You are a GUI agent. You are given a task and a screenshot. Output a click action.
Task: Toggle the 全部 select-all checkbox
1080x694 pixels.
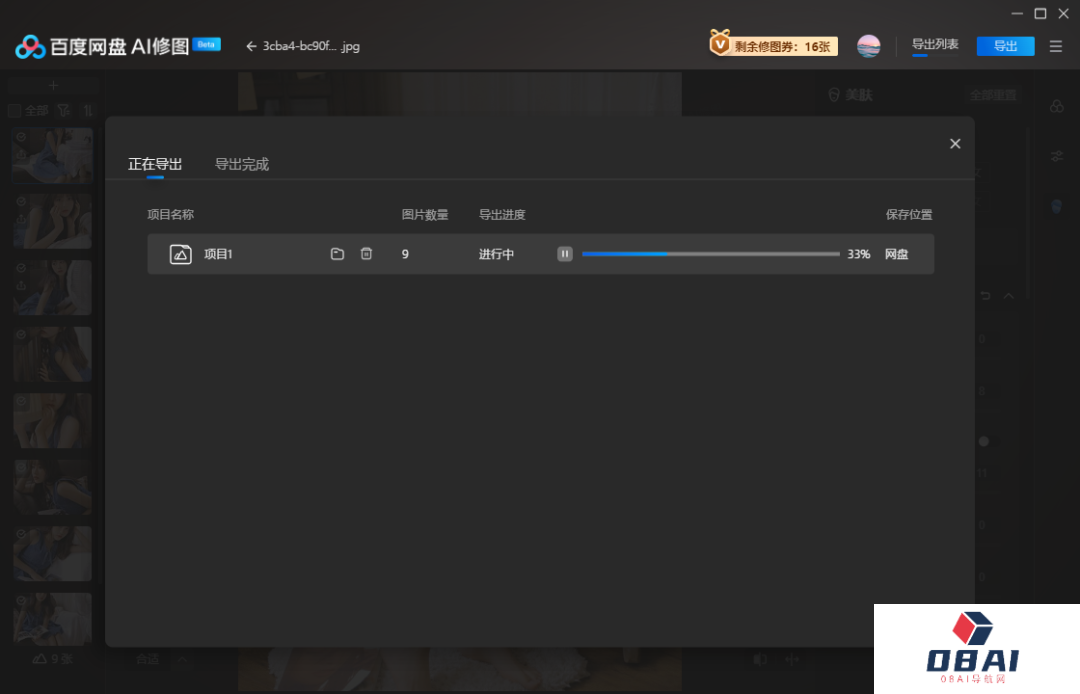click(14, 110)
